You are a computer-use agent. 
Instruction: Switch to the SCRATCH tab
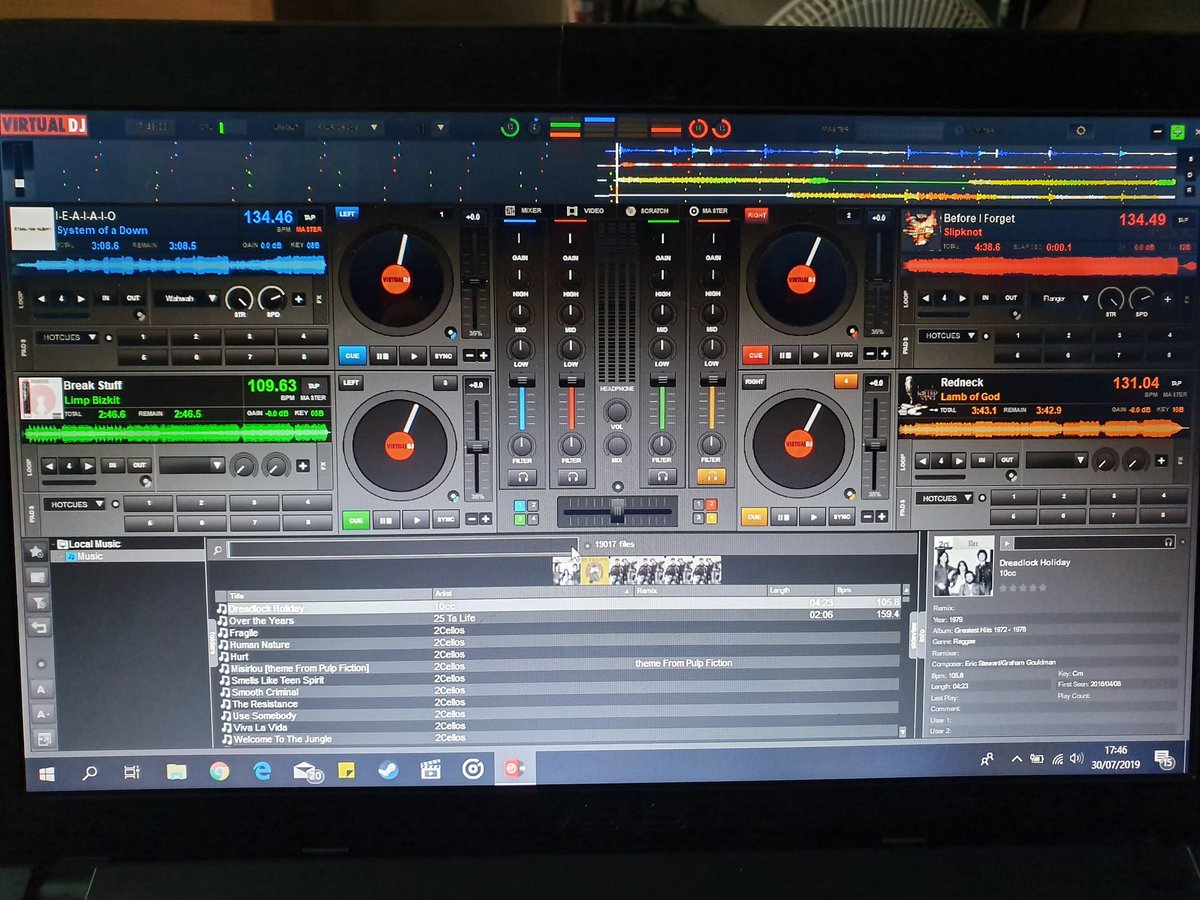[x=647, y=211]
